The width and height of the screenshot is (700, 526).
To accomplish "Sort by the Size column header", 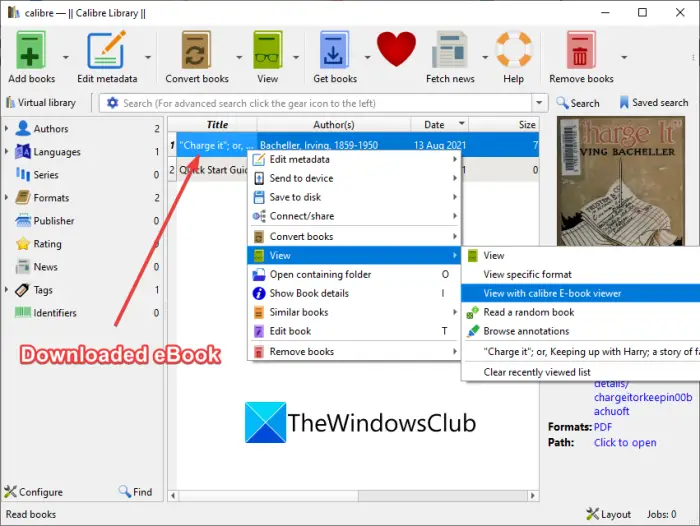I will pyautogui.click(x=504, y=125).
